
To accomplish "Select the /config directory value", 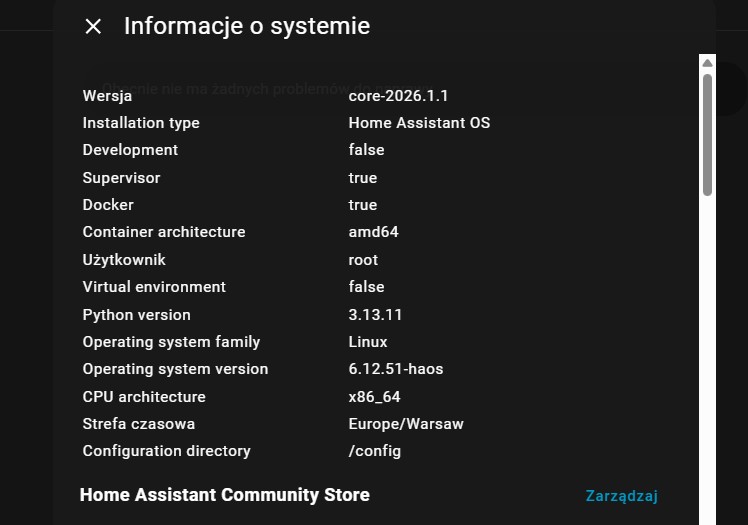I will pyautogui.click(x=375, y=451).
